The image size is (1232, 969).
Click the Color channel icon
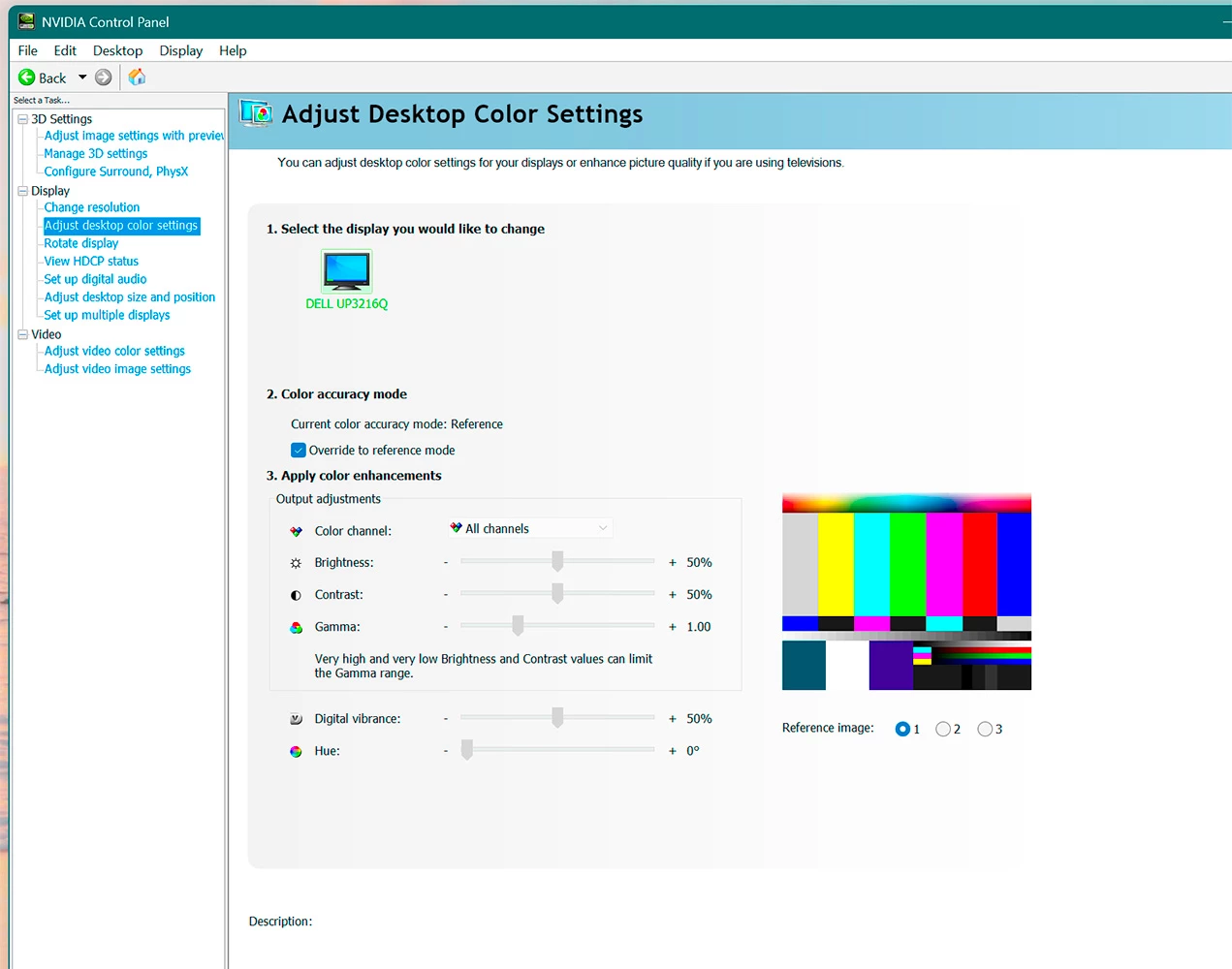click(296, 531)
